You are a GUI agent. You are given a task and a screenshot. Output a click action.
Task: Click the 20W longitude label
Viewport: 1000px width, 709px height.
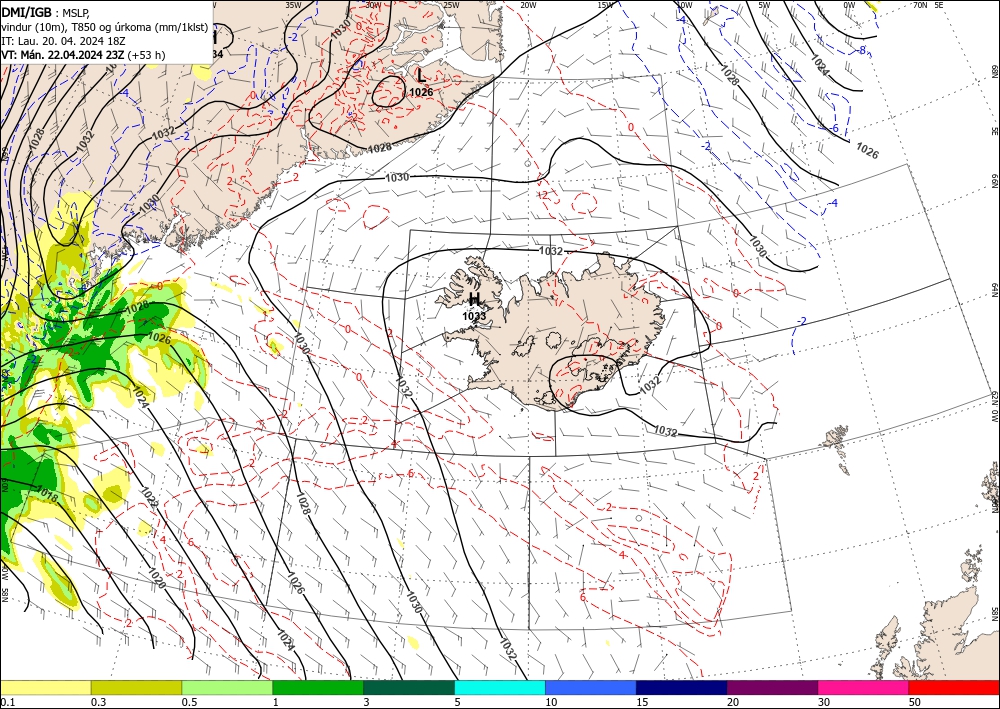tap(528, 5)
